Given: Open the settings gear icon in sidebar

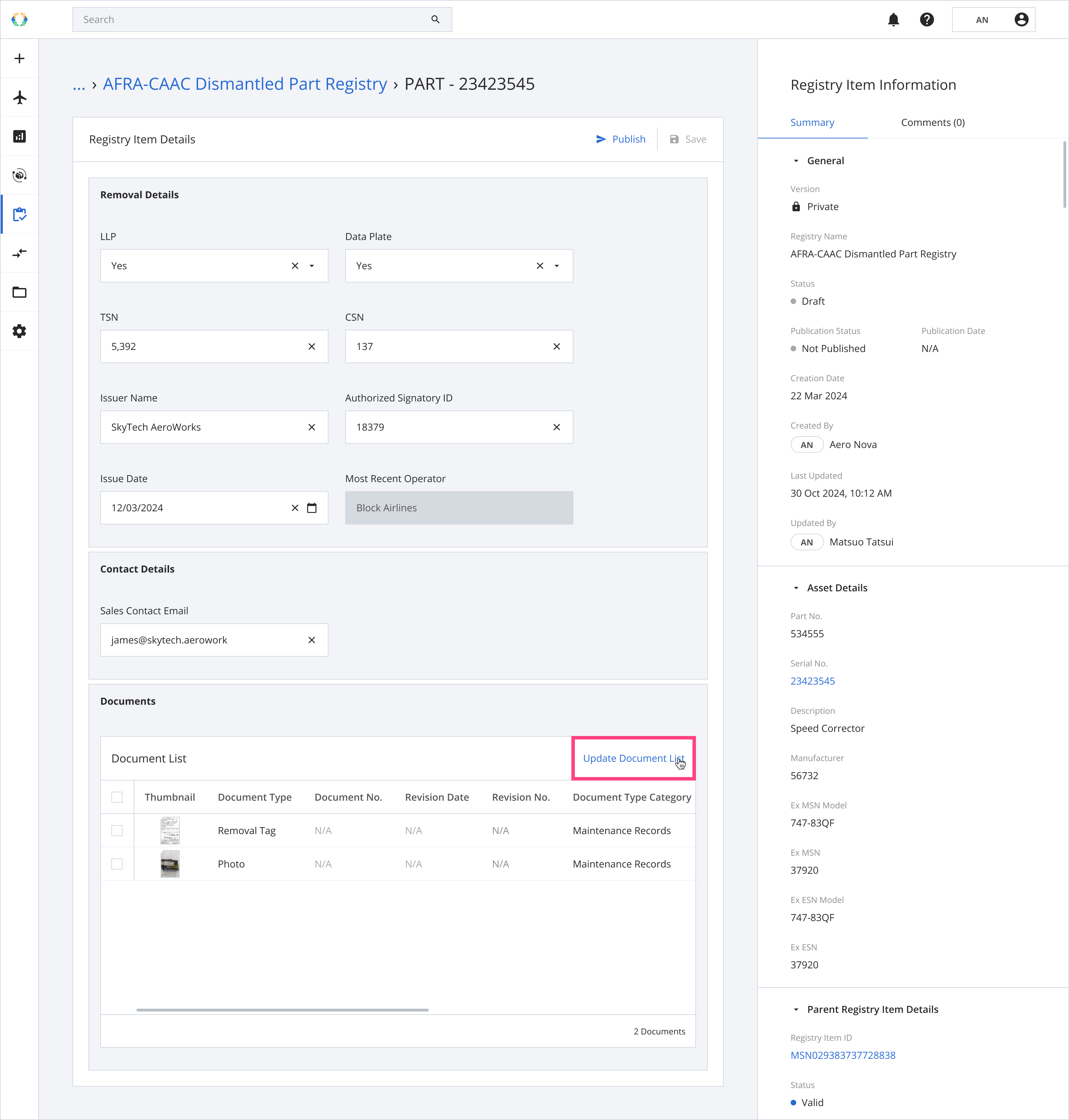Looking at the screenshot, I should pos(19,331).
